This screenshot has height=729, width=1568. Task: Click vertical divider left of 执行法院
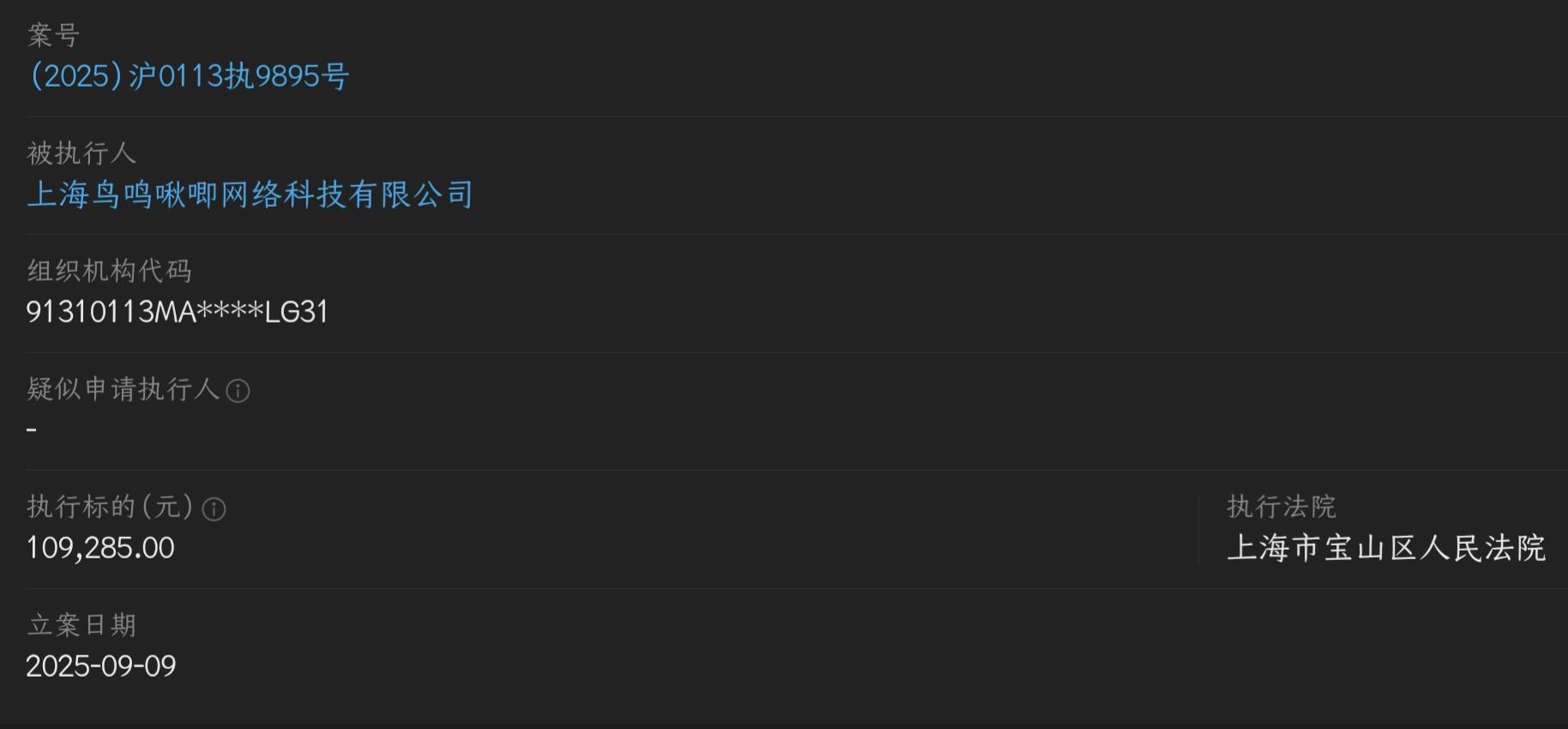point(1199,530)
